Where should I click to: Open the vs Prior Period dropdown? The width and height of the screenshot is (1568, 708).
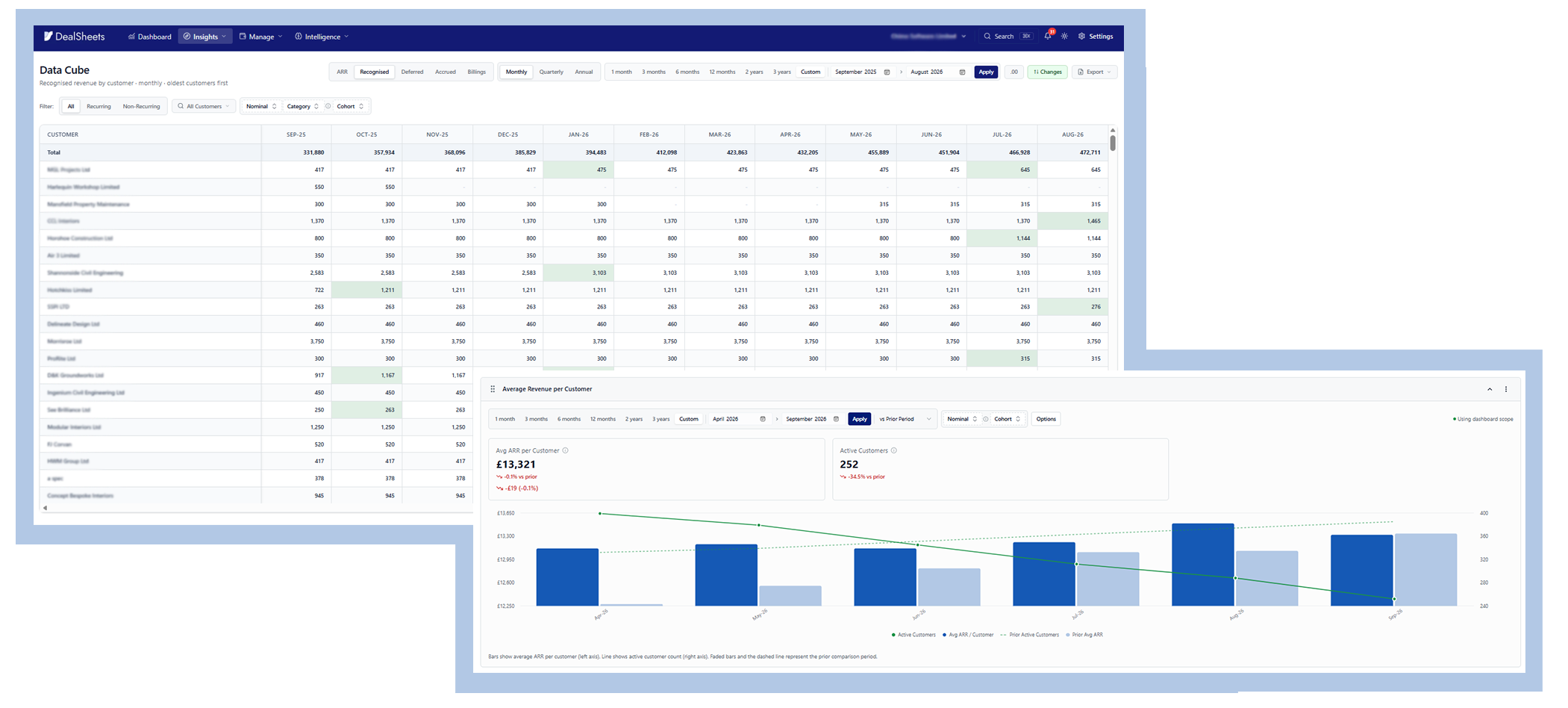(905, 419)
